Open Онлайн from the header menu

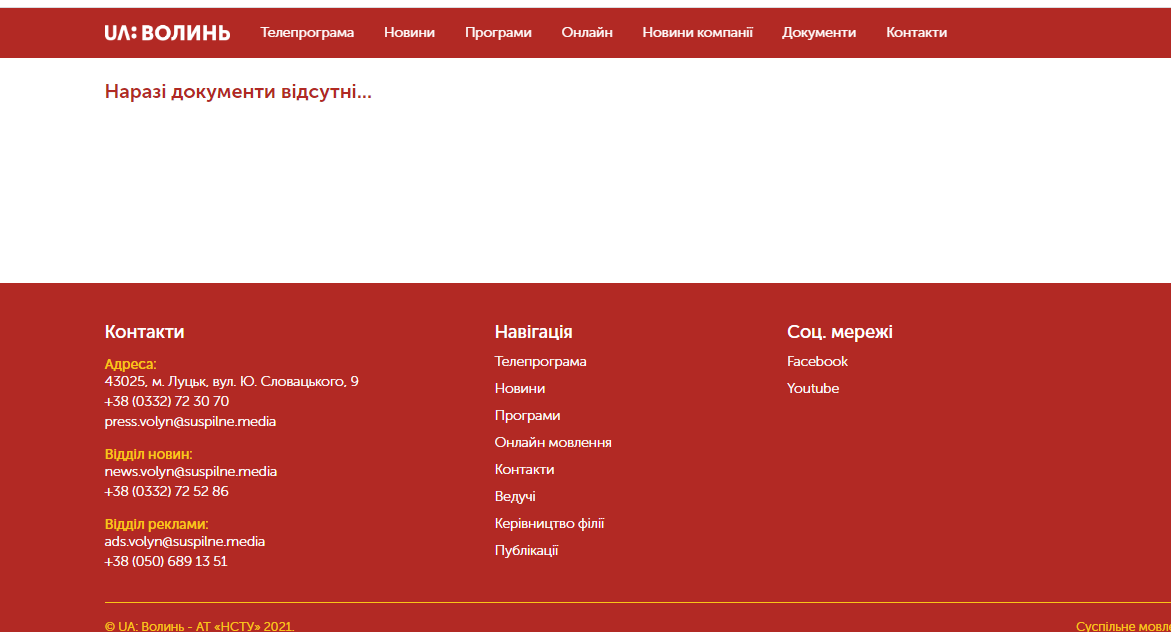pos(587,32)
